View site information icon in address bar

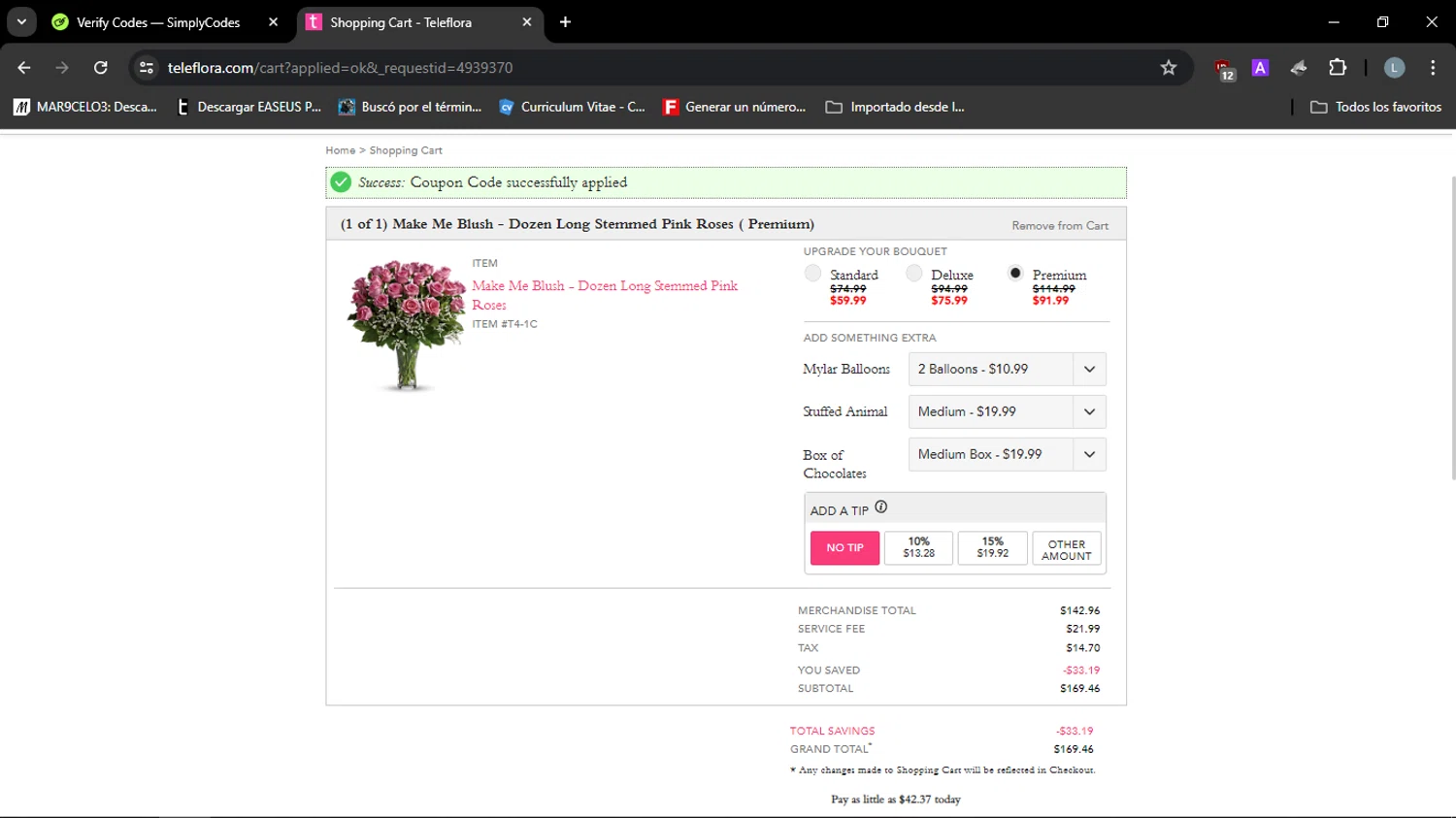click(147, 68)
